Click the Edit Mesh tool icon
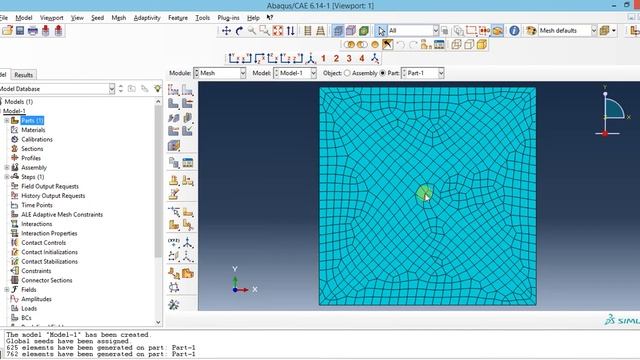The image size is (640, 360). [173, 305]
